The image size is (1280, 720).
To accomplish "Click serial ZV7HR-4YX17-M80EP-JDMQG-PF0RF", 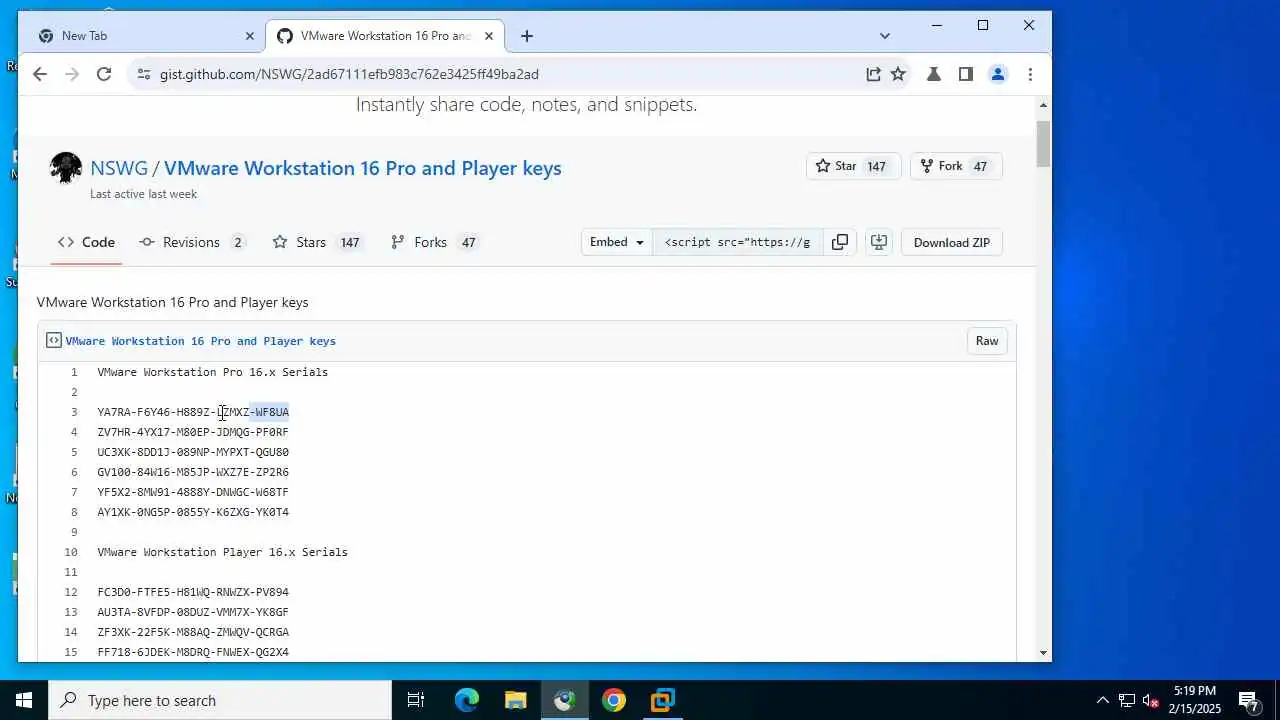I will (x=193, y=432).
